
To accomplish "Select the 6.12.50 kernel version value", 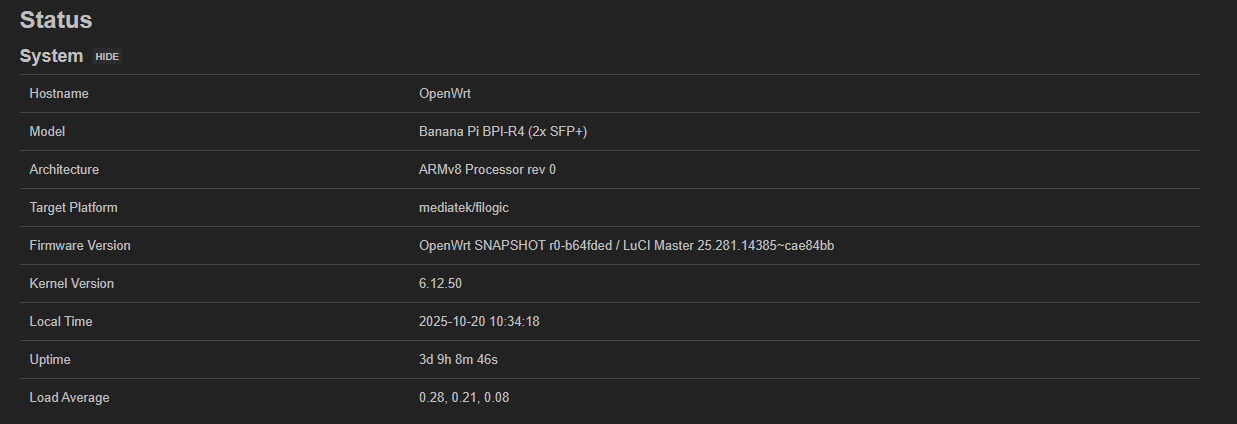I will pyautogui.click(x=440, y=284).
